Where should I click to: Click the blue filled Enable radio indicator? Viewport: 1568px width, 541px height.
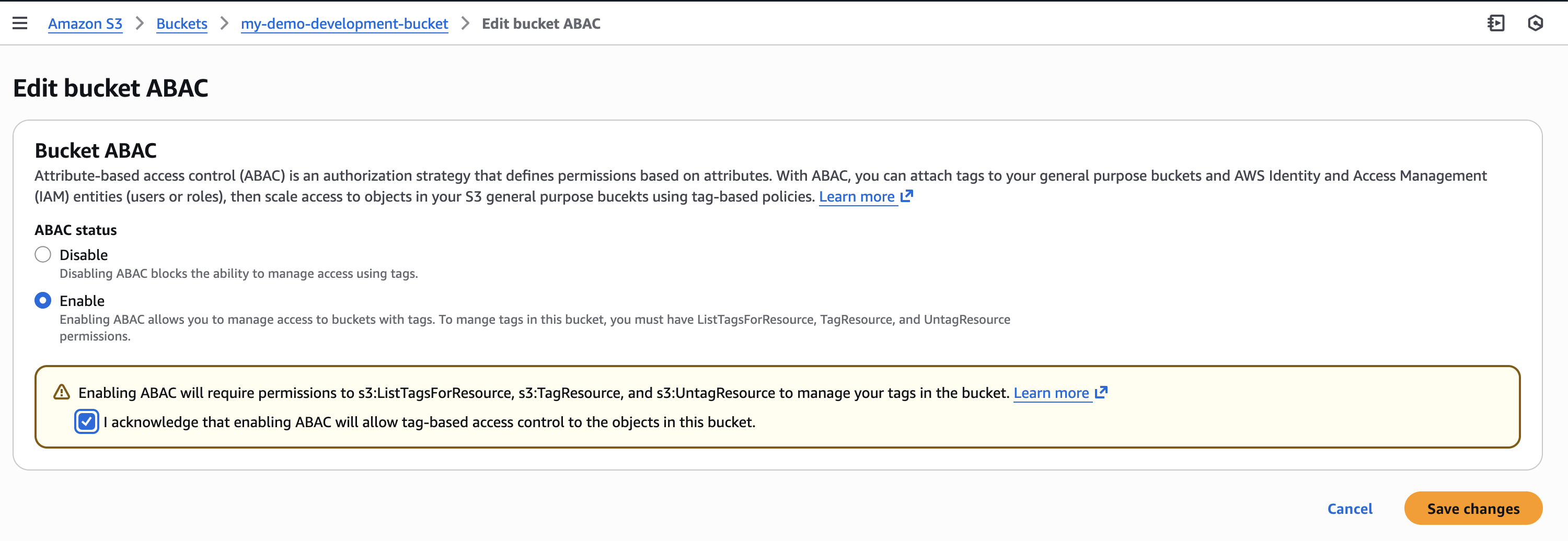click(x=43, y=300)
